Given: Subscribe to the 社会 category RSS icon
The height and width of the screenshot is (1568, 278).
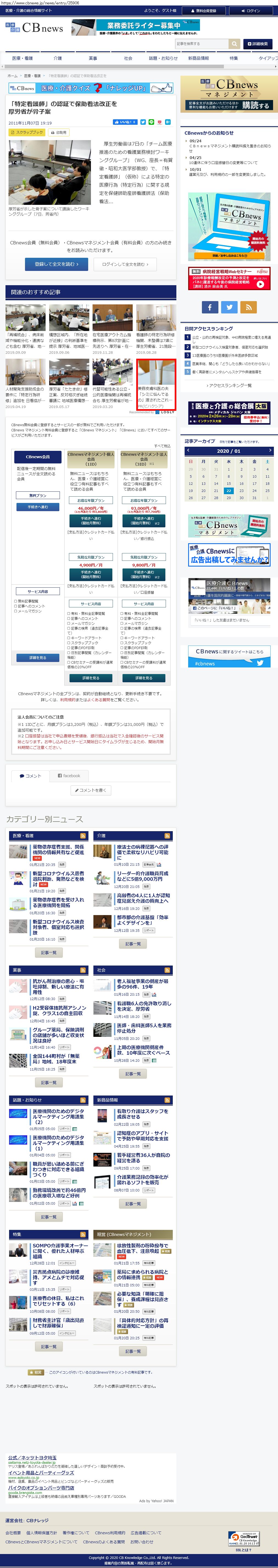Looking at the screenshot, I should pos(167,970).
